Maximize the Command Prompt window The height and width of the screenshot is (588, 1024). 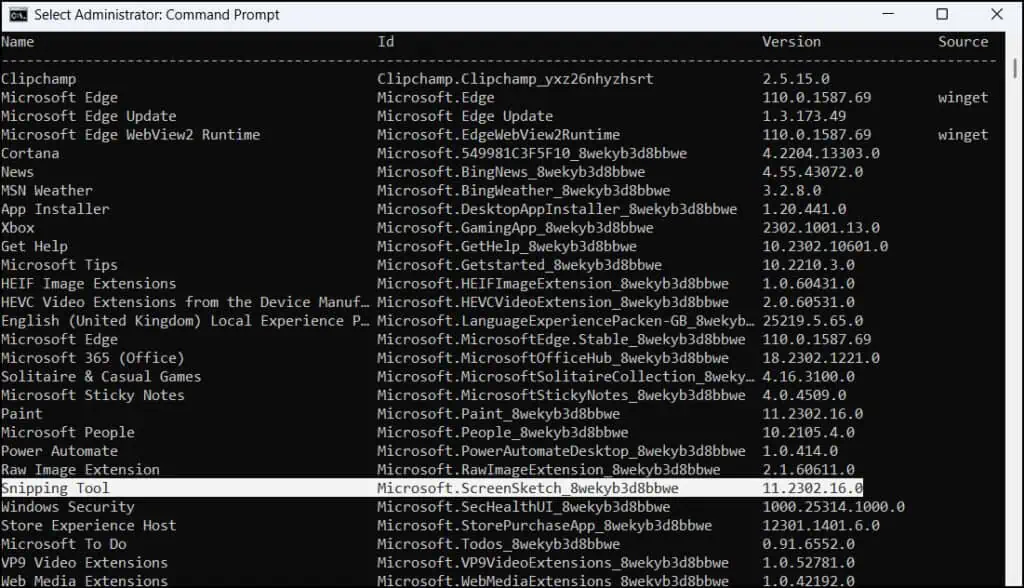(942, 14)
